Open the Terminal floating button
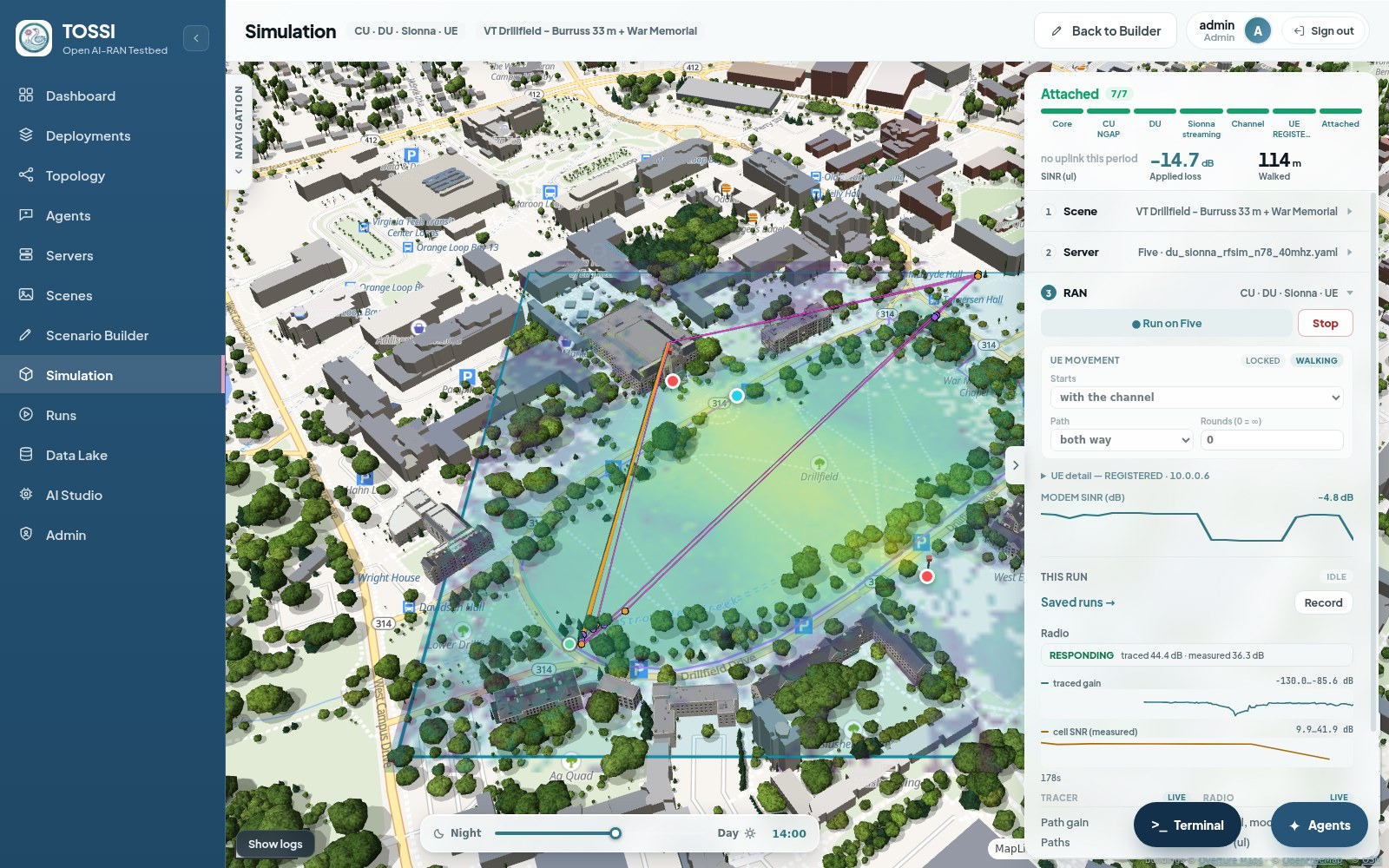The height and width of the screenshot is (868, 1389). pos(1187,825)
